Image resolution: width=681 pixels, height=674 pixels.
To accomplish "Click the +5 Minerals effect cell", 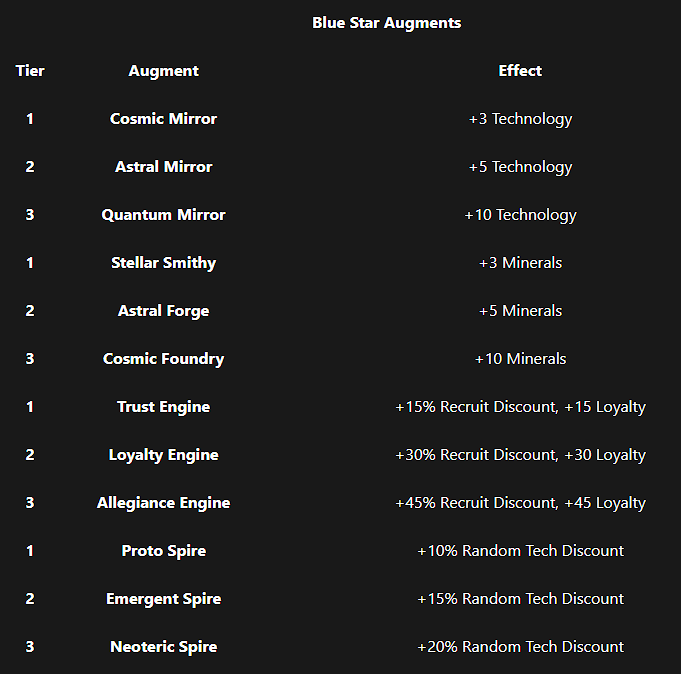I will (520, 311).
